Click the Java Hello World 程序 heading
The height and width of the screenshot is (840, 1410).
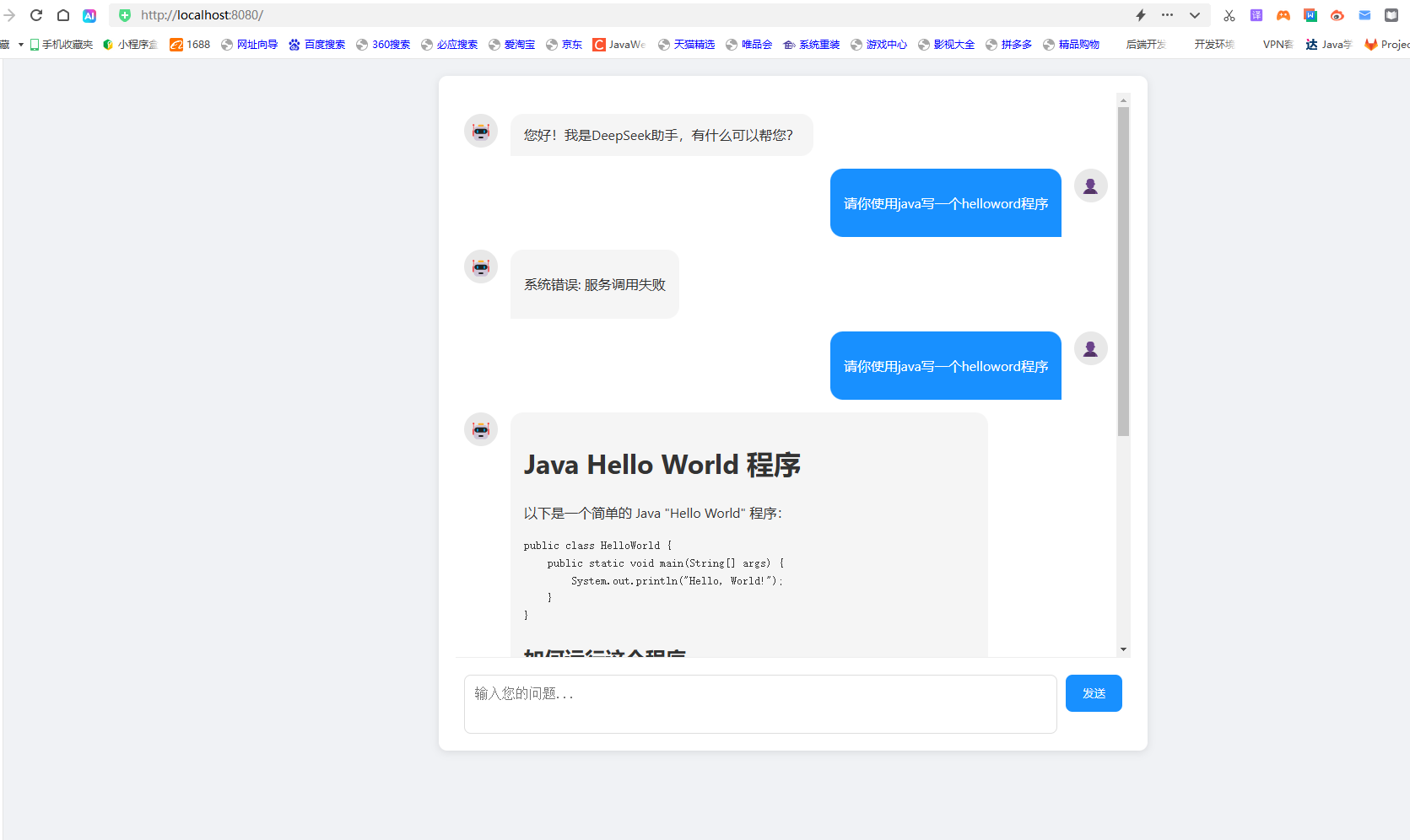[662, 465]
